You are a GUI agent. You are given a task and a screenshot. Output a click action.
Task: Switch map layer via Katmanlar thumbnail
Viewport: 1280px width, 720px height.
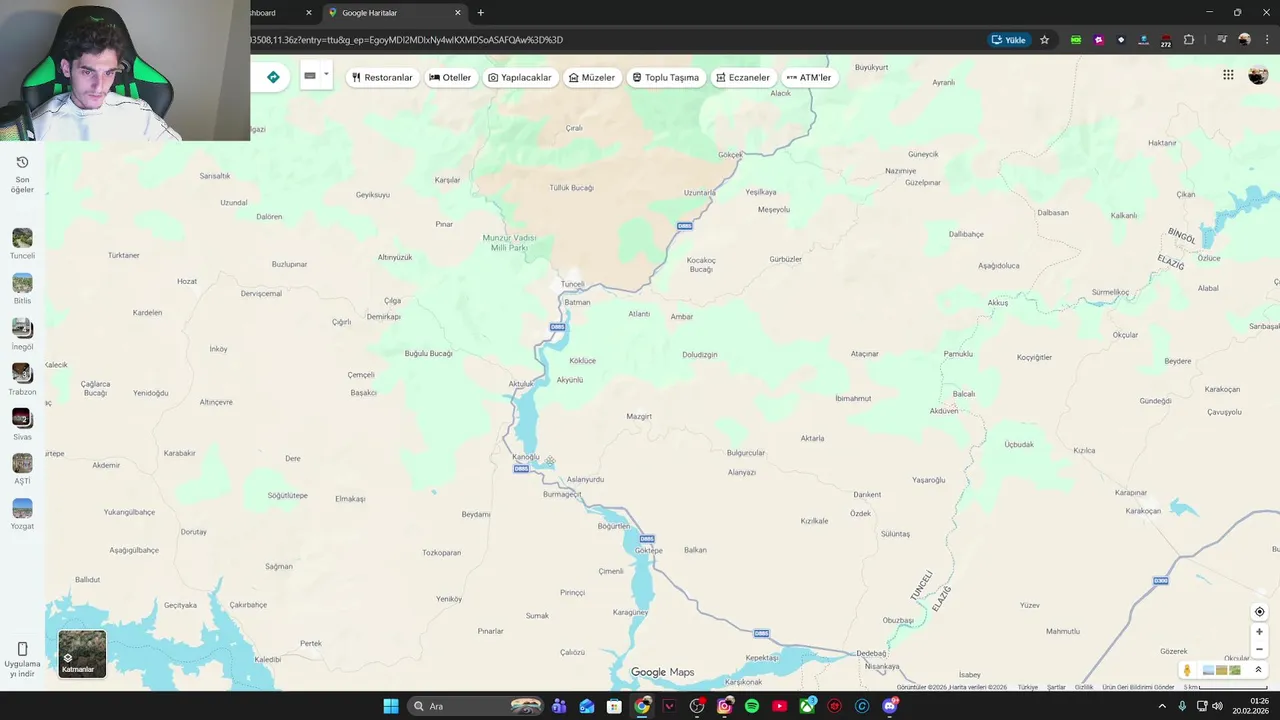coord(82,654)
